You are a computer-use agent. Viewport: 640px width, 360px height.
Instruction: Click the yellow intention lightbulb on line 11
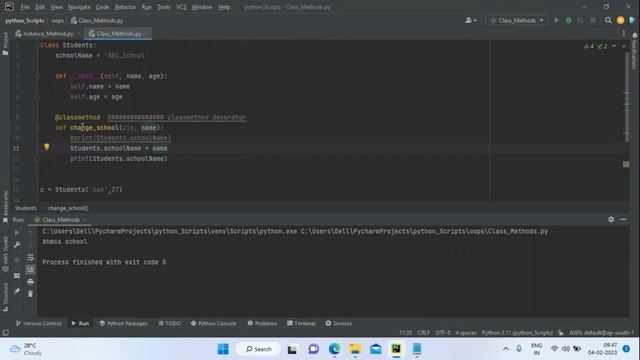pyautogui.click(x=47, y=147)
